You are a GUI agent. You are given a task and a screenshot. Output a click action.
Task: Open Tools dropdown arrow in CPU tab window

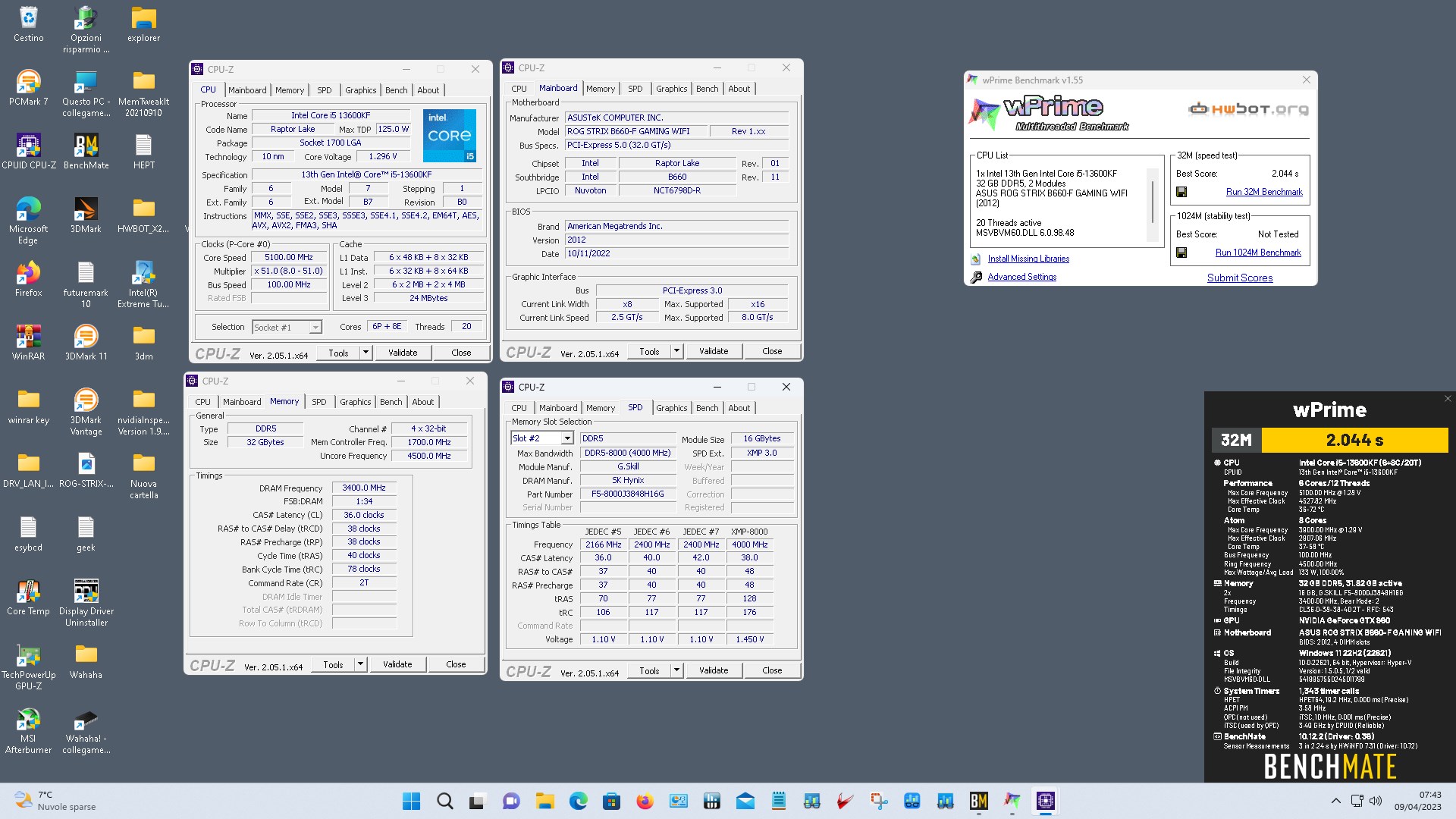[366, 353]
